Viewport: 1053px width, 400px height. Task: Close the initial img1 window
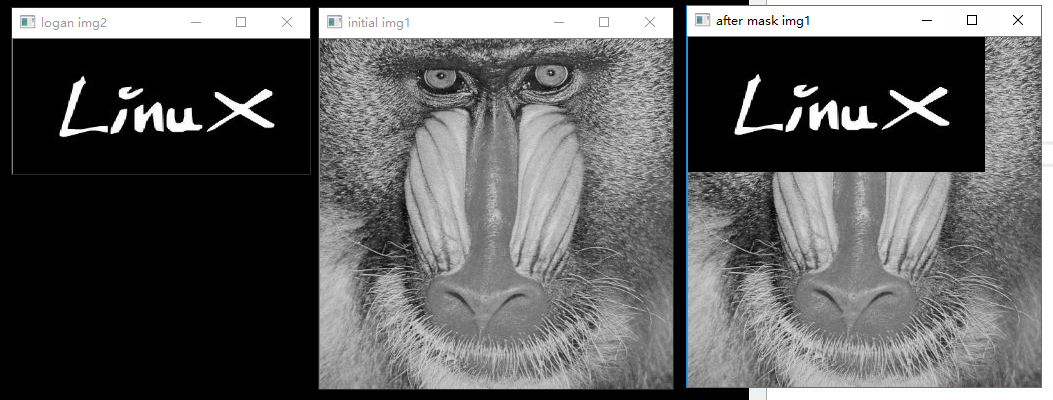[x=649, y=22]
